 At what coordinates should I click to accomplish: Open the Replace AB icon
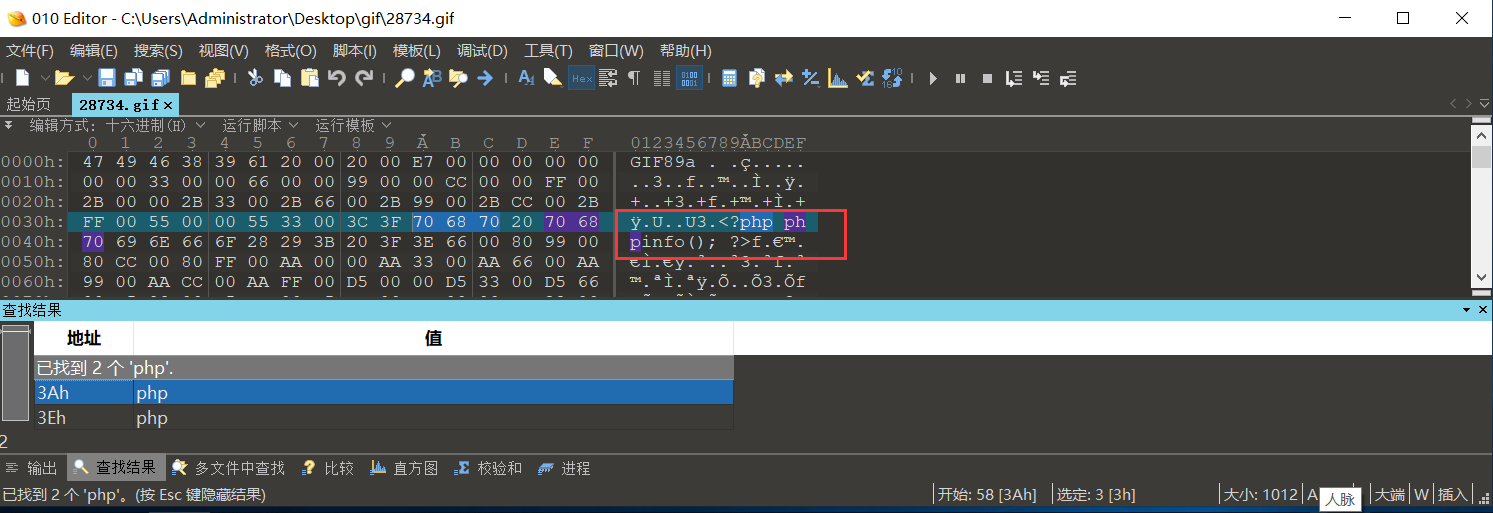point(432,78)
